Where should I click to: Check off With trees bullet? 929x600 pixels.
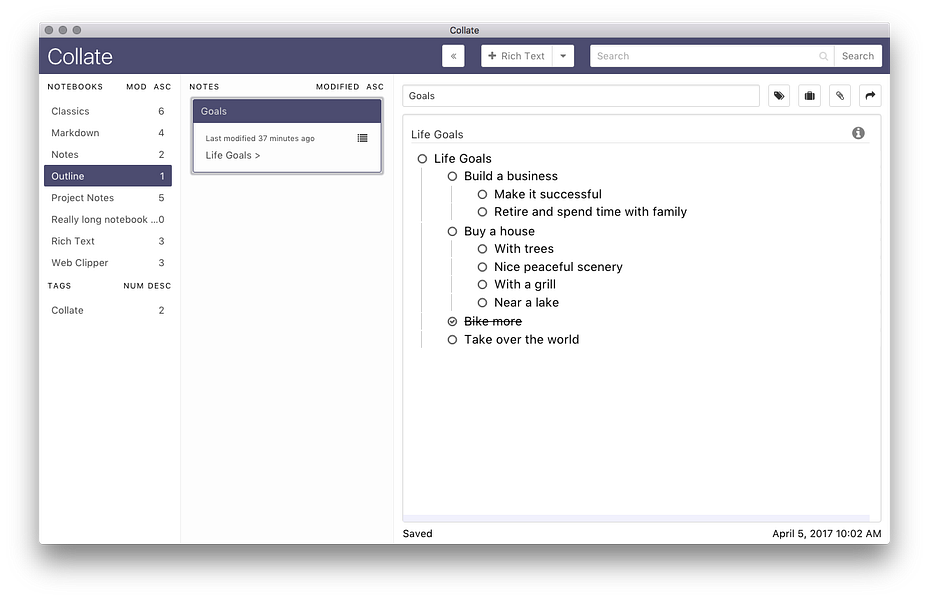482,249
